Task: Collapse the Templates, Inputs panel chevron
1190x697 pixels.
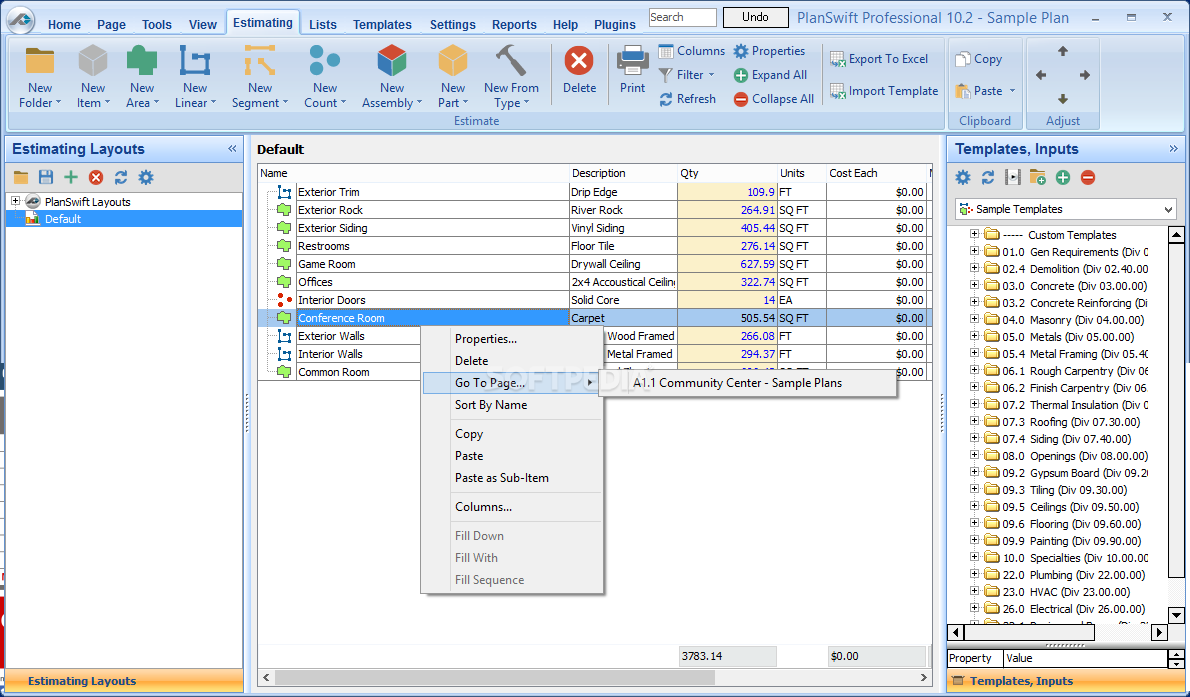Action: (1173, 149)
